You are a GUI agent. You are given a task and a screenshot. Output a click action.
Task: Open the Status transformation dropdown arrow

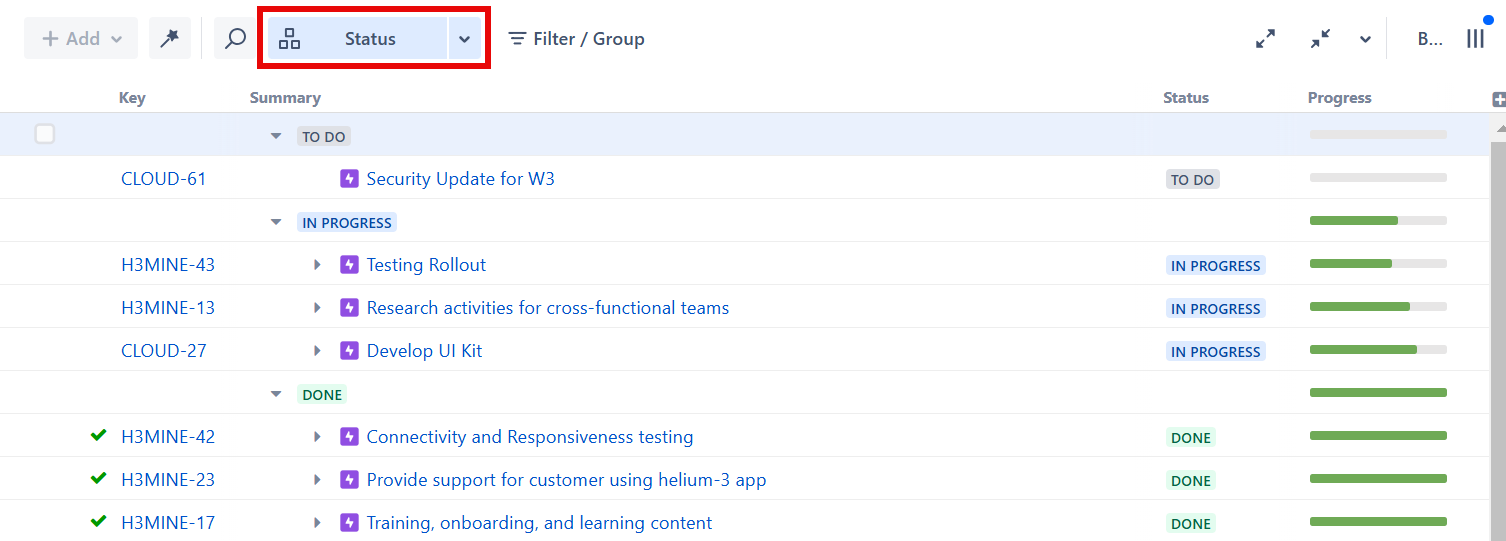[464, 39]
